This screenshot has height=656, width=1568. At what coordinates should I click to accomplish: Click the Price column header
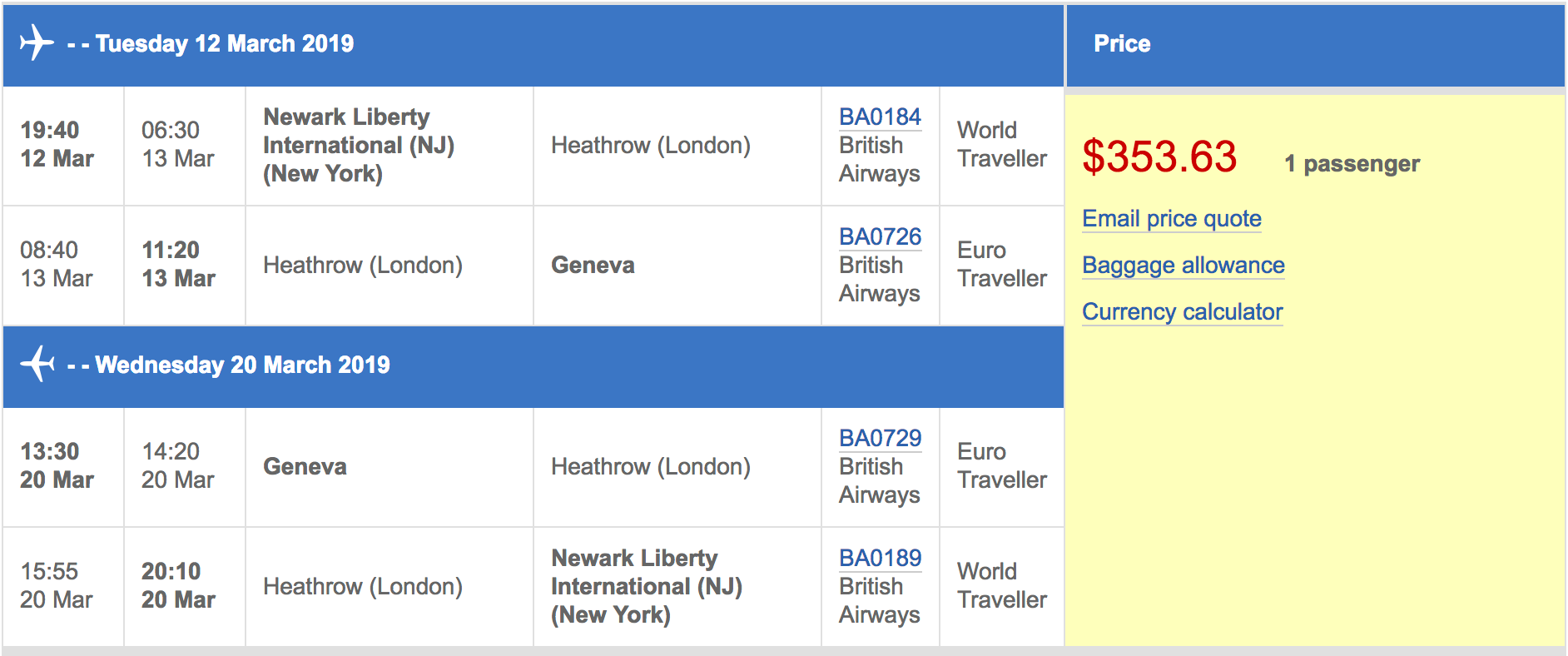click(1121, 43)
